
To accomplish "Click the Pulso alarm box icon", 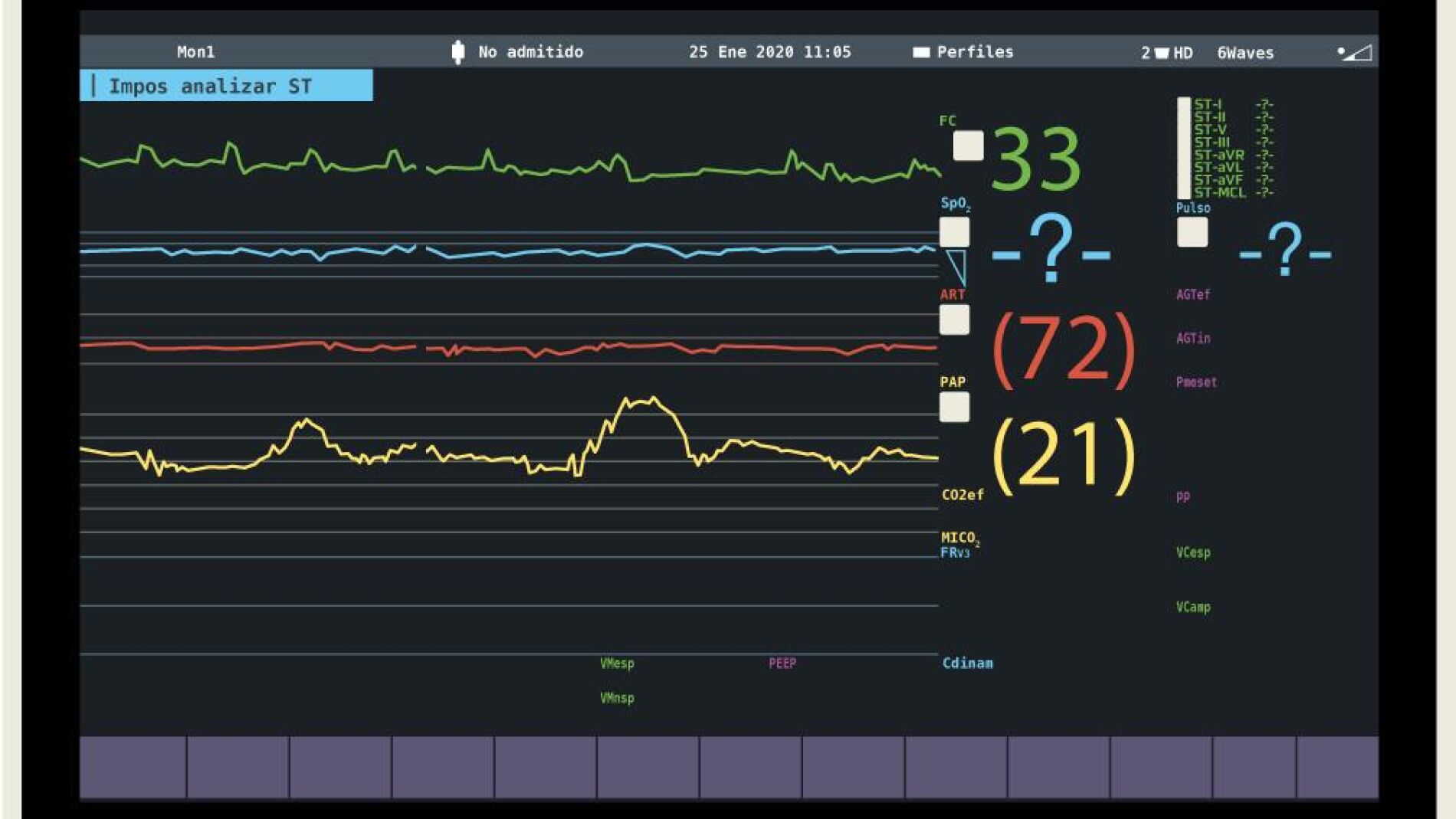I will click(1192, 232).
